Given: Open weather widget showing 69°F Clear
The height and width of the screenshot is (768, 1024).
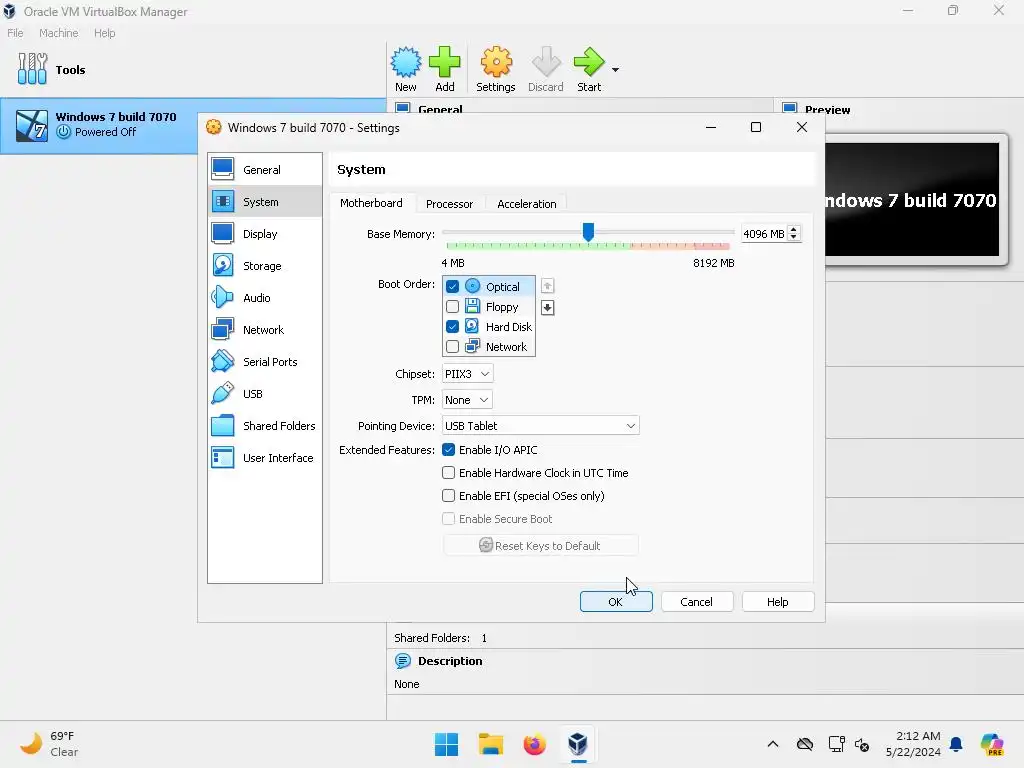Looking at the screenshot, I should [49, 744].
